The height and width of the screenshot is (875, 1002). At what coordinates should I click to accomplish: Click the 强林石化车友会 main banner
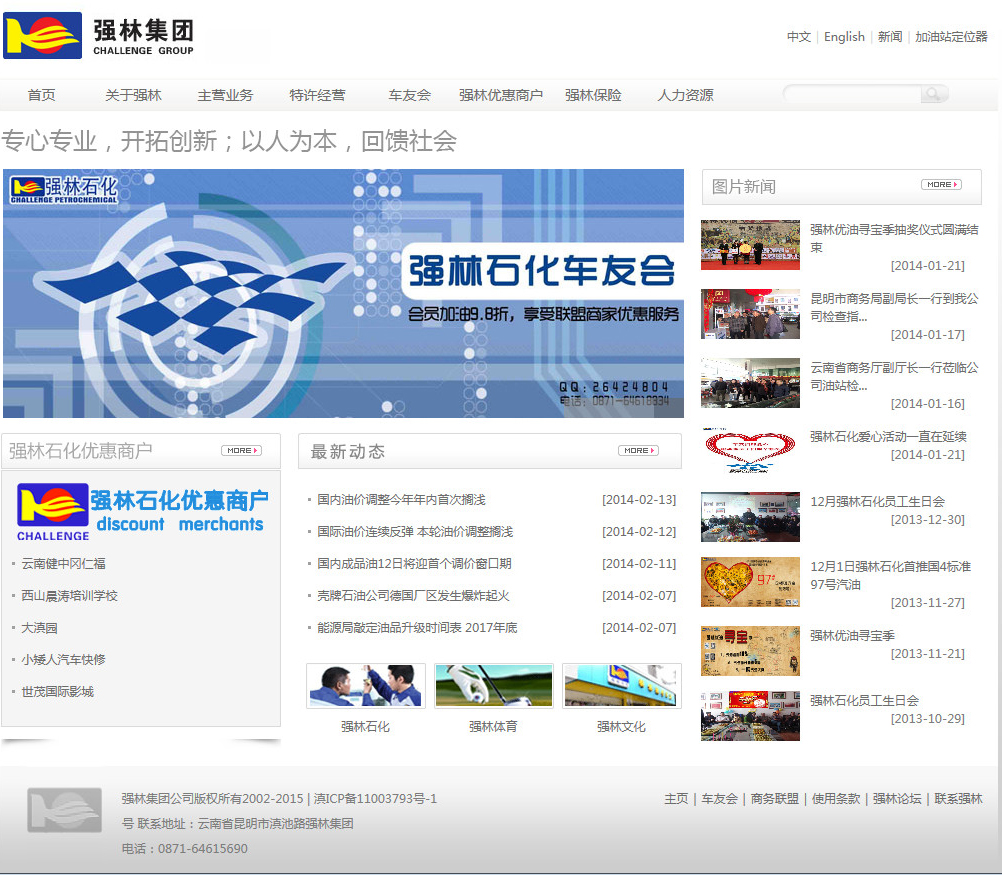coord(343,293)
